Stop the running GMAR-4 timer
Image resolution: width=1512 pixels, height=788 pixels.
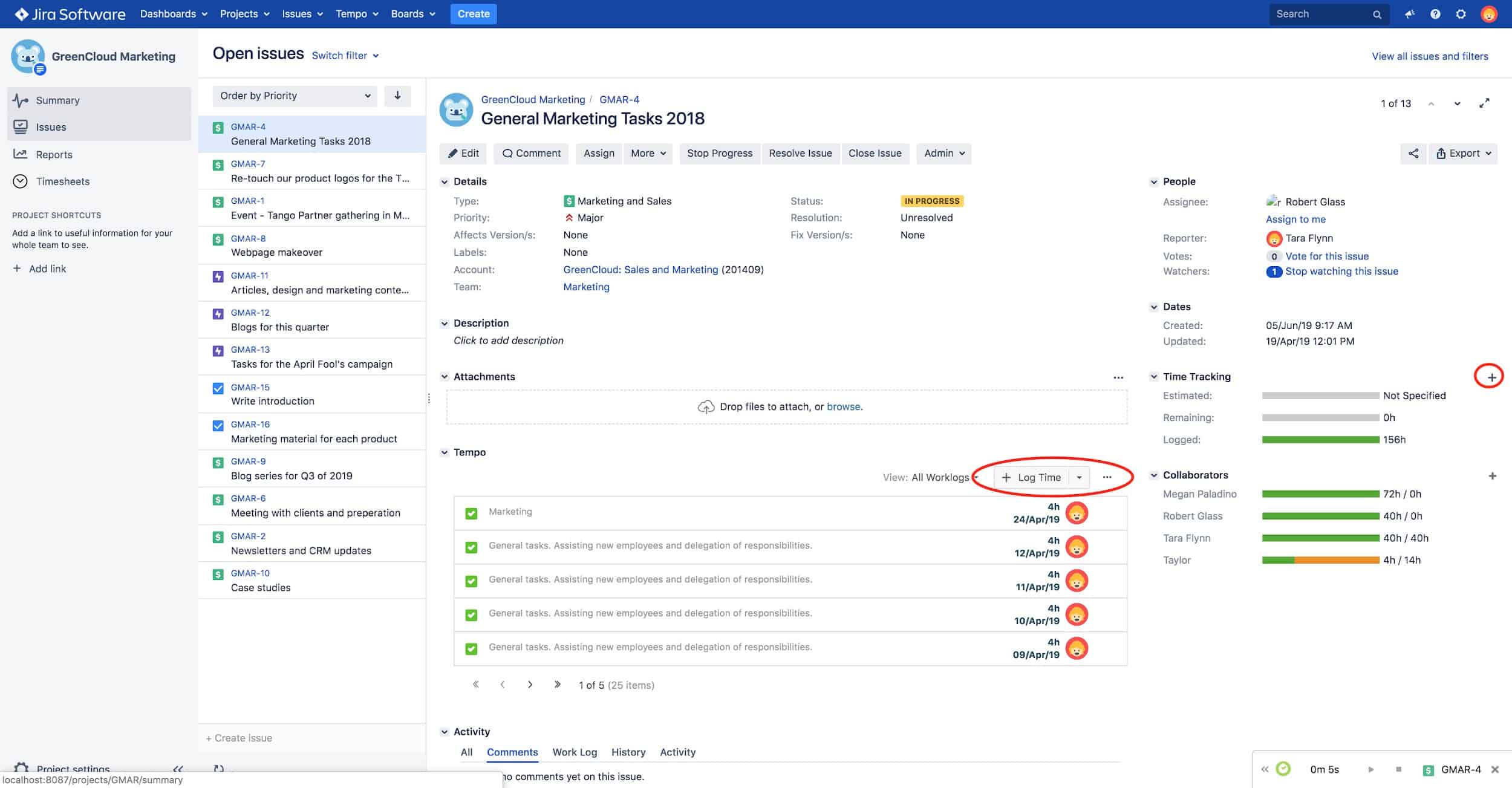(x=1398, y=769)
